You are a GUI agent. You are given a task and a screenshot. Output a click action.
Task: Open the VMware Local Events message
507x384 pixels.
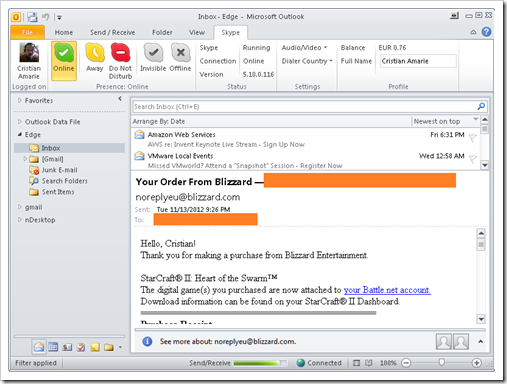coord(306,160)
